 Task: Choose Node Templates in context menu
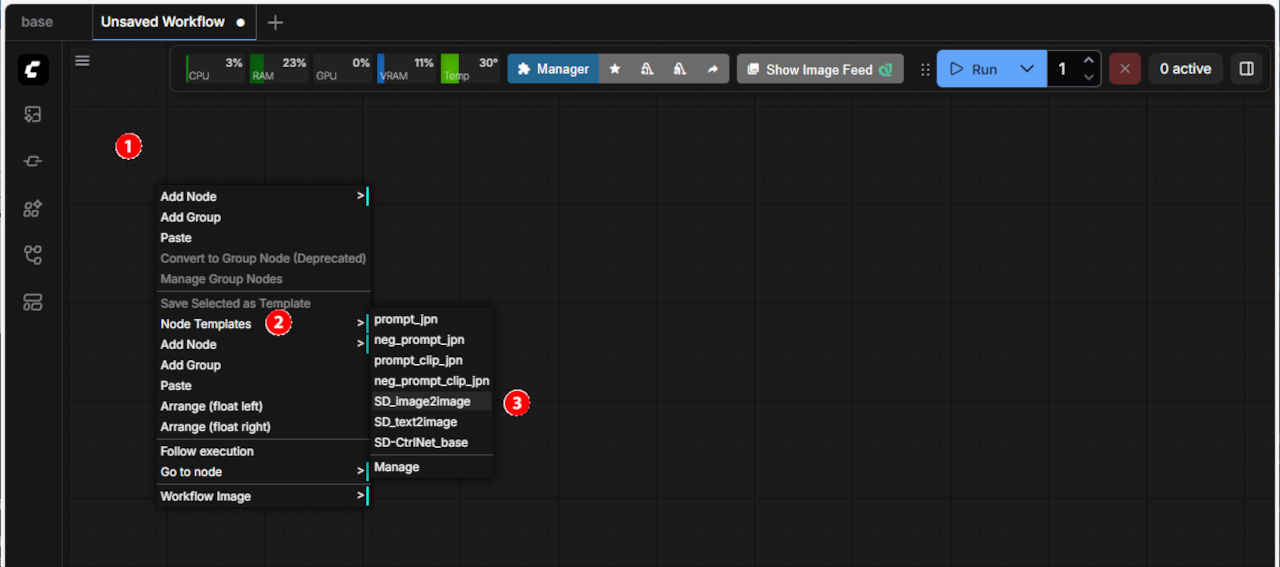click(206, 324)
